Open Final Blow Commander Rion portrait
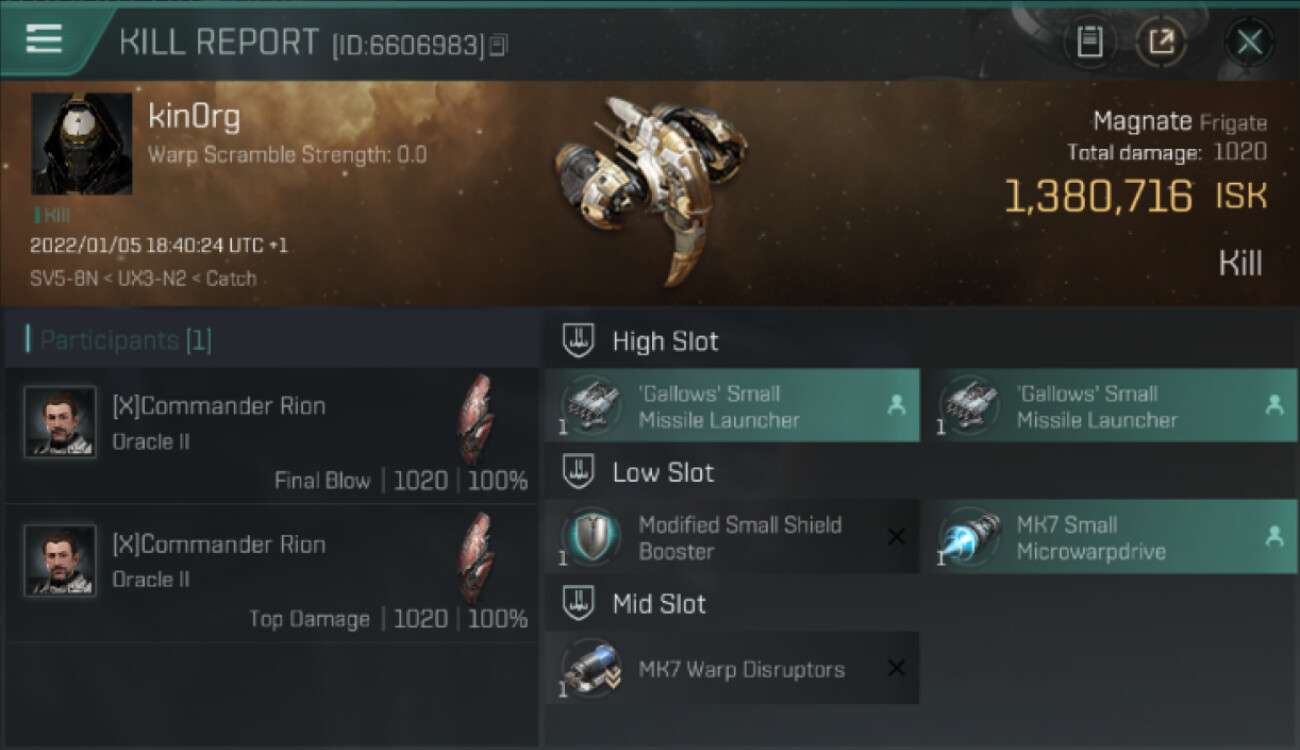 60,422
